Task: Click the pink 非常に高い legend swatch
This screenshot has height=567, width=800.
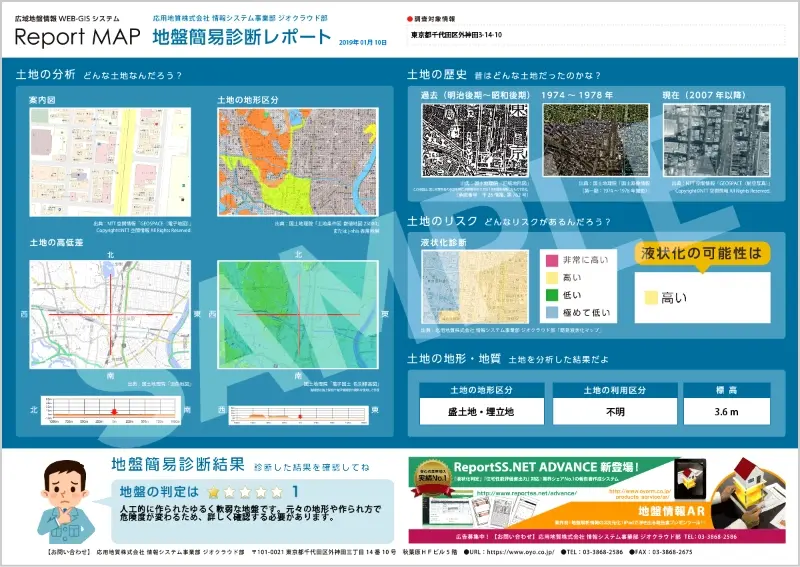Action: point(549,261)
